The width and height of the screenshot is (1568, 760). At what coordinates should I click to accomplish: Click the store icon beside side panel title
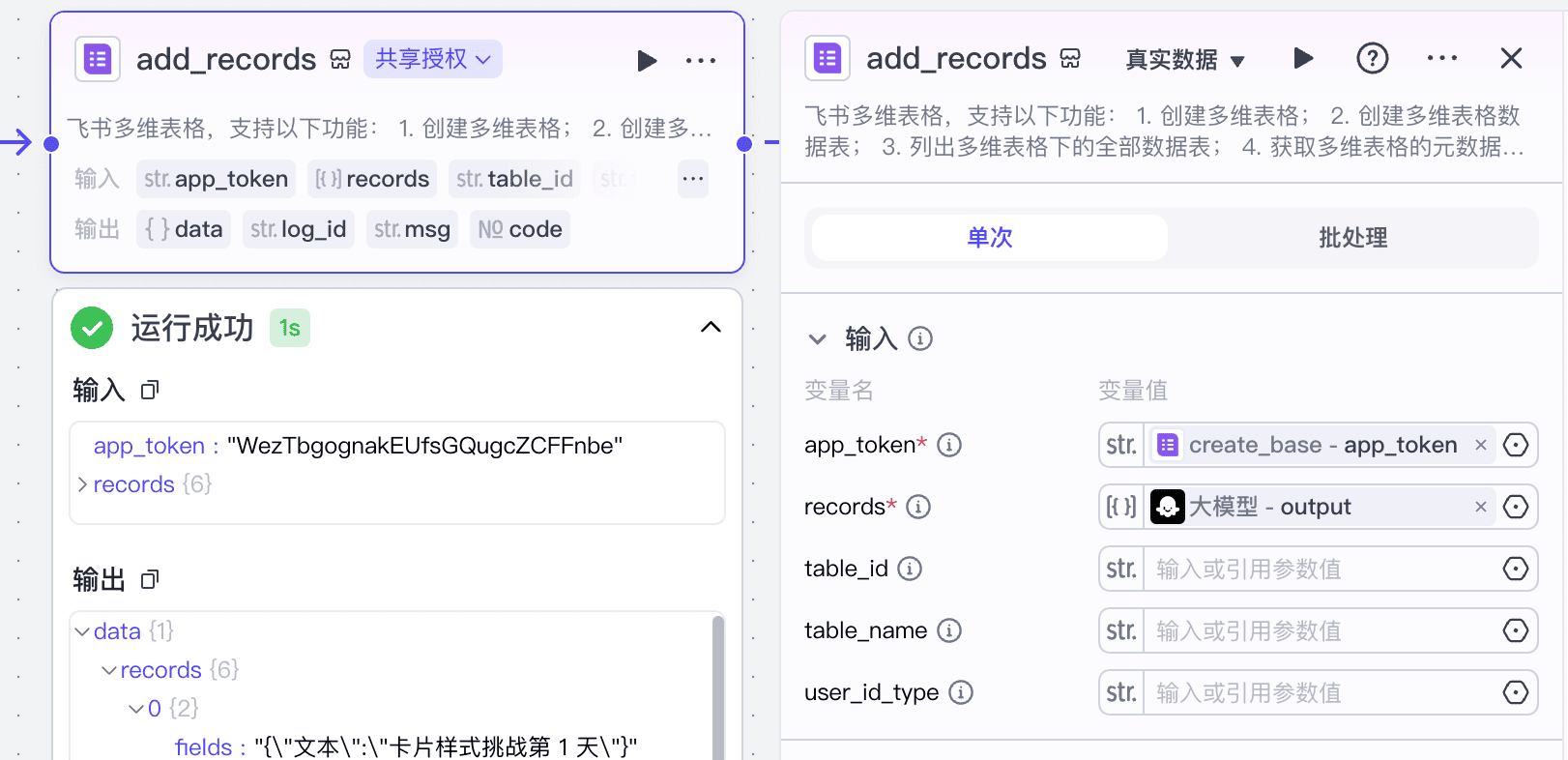(x=1070, y=59)
